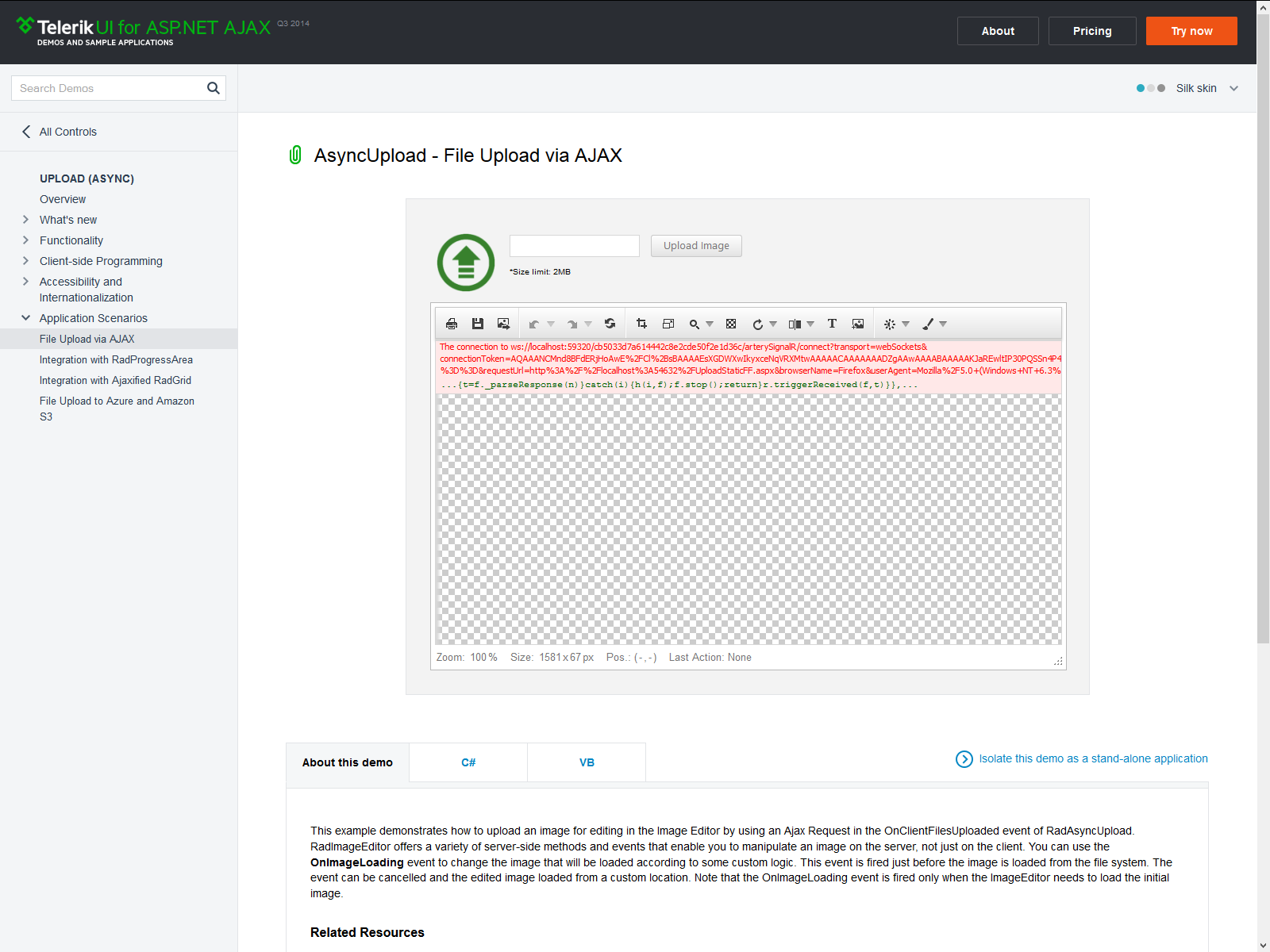Expand Accessibility and Internationalization section
This screenshot has width=1270, height=952.
[x=25, y=282]
